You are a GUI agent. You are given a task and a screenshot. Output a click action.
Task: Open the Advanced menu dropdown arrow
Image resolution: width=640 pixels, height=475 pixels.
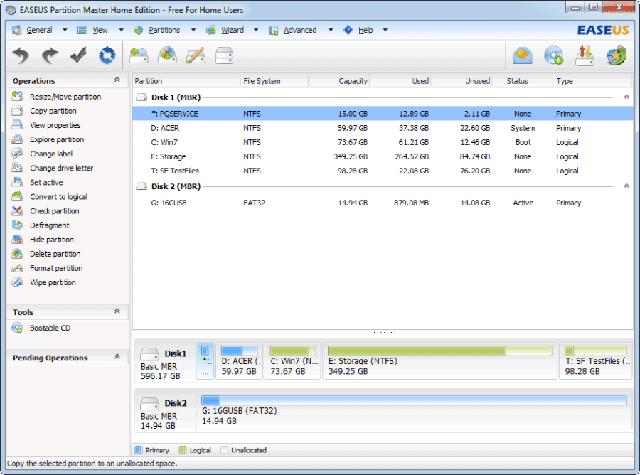(331, 30)
